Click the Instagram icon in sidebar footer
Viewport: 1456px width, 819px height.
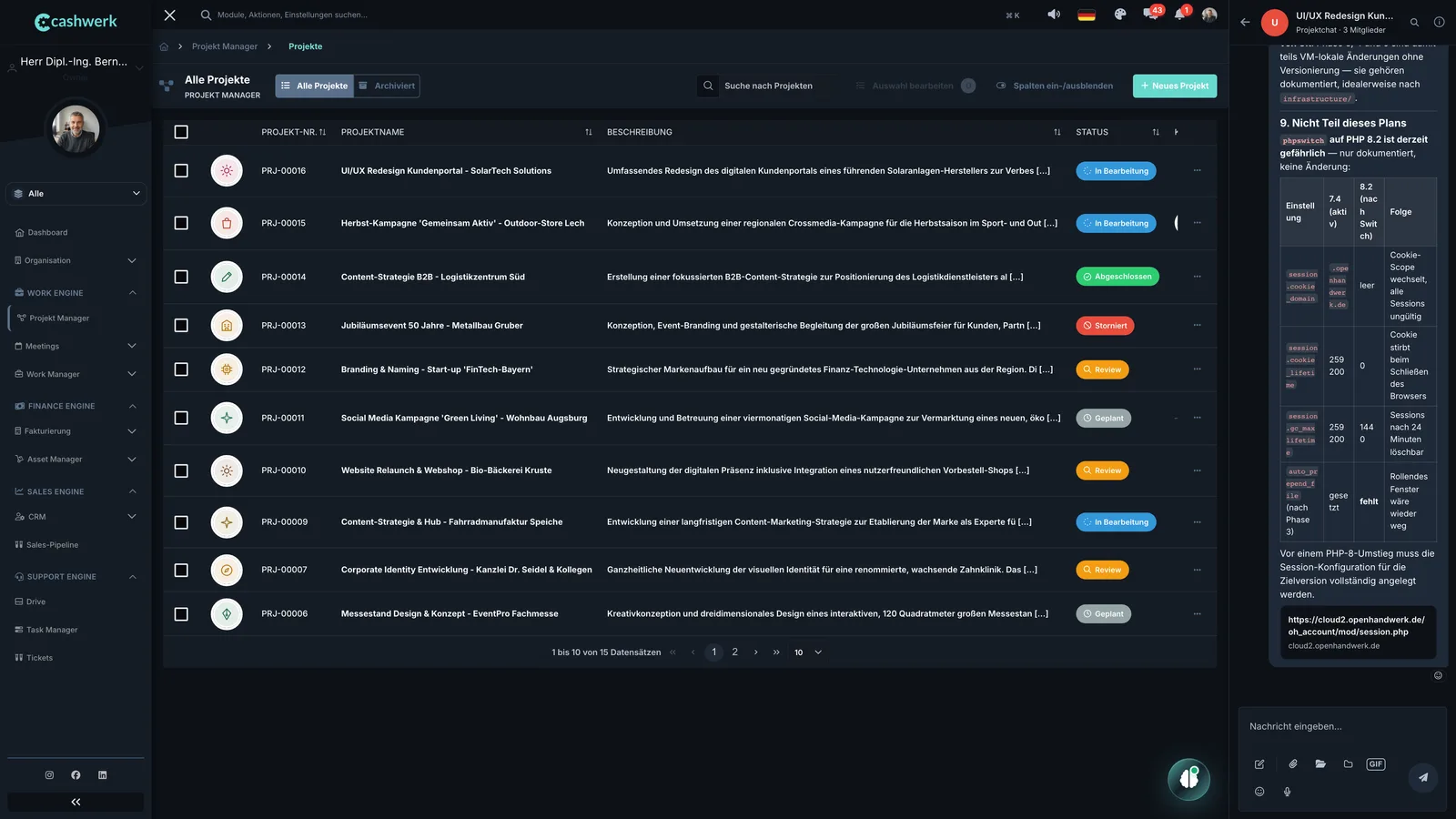coord(49,775)
